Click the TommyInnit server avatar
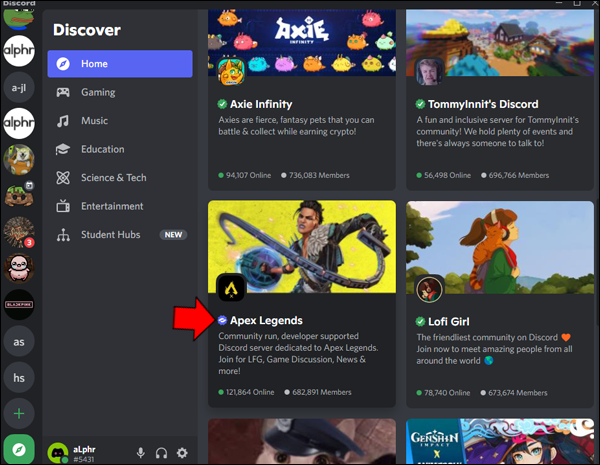 point(429,72)
